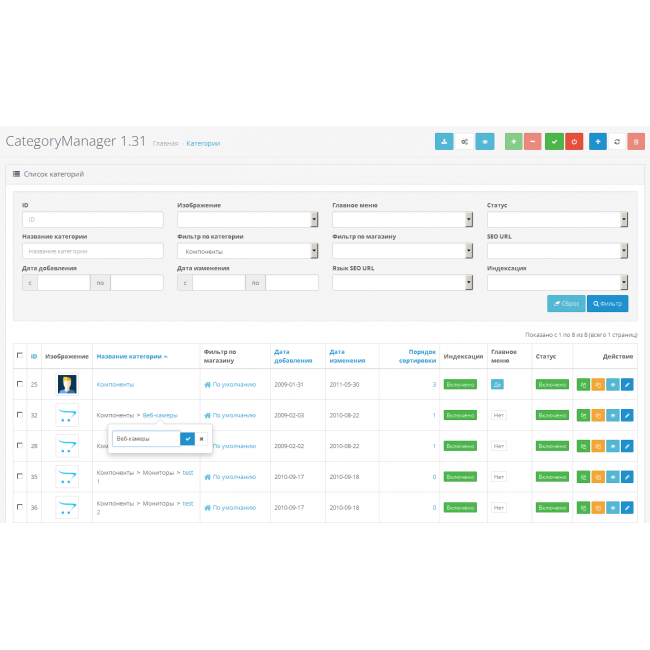Viewport: 650px width, 650px height.
Task: Check the checkbox for row ID 25
Action: (x=20, y=384)
